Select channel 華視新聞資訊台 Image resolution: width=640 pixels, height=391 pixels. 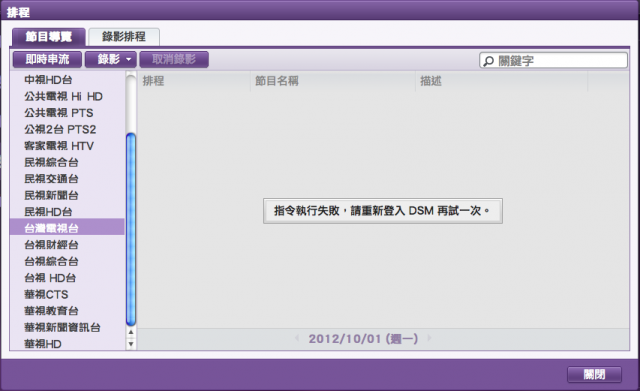[67, 327]
